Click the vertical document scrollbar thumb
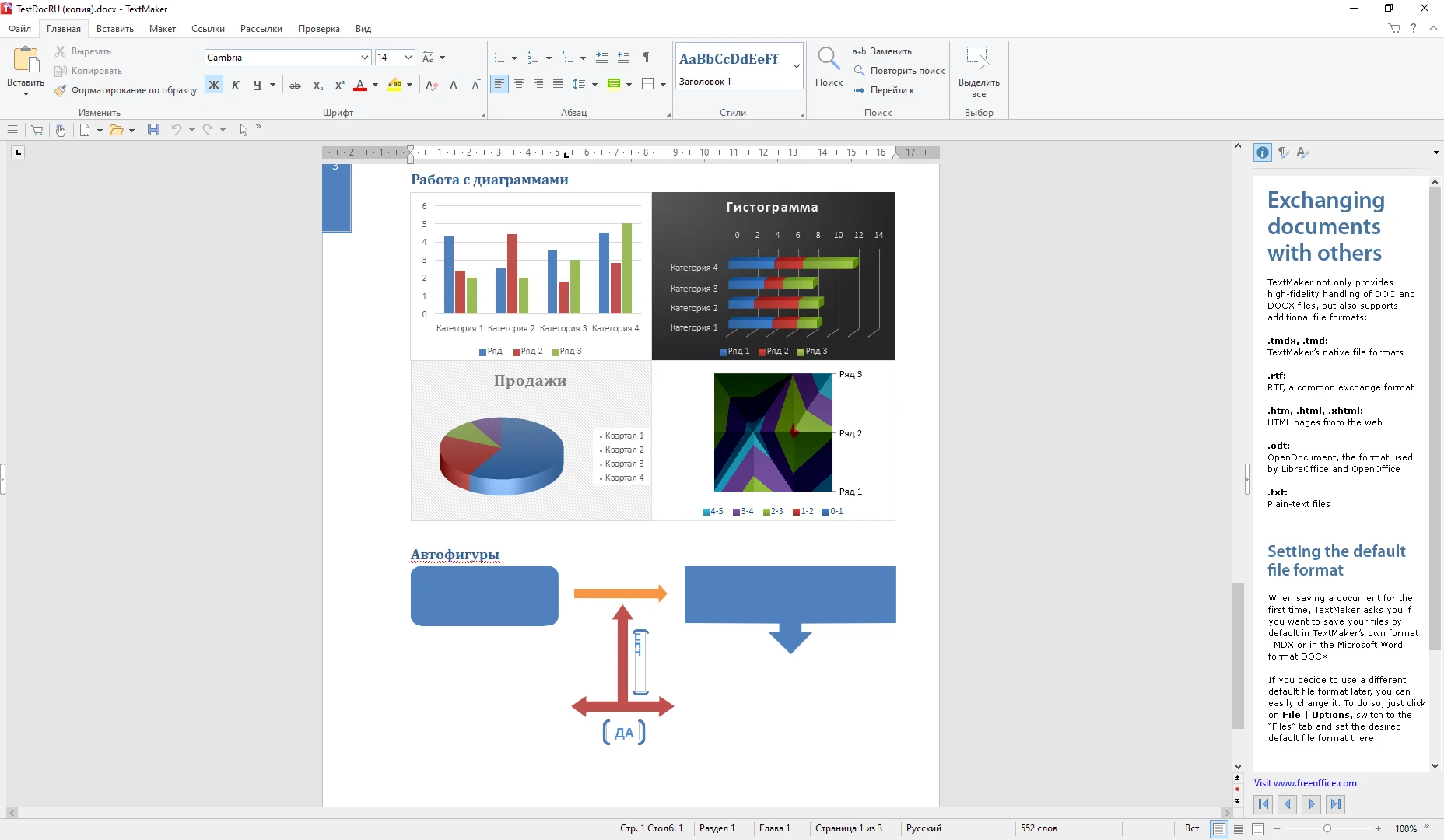 1238,655
